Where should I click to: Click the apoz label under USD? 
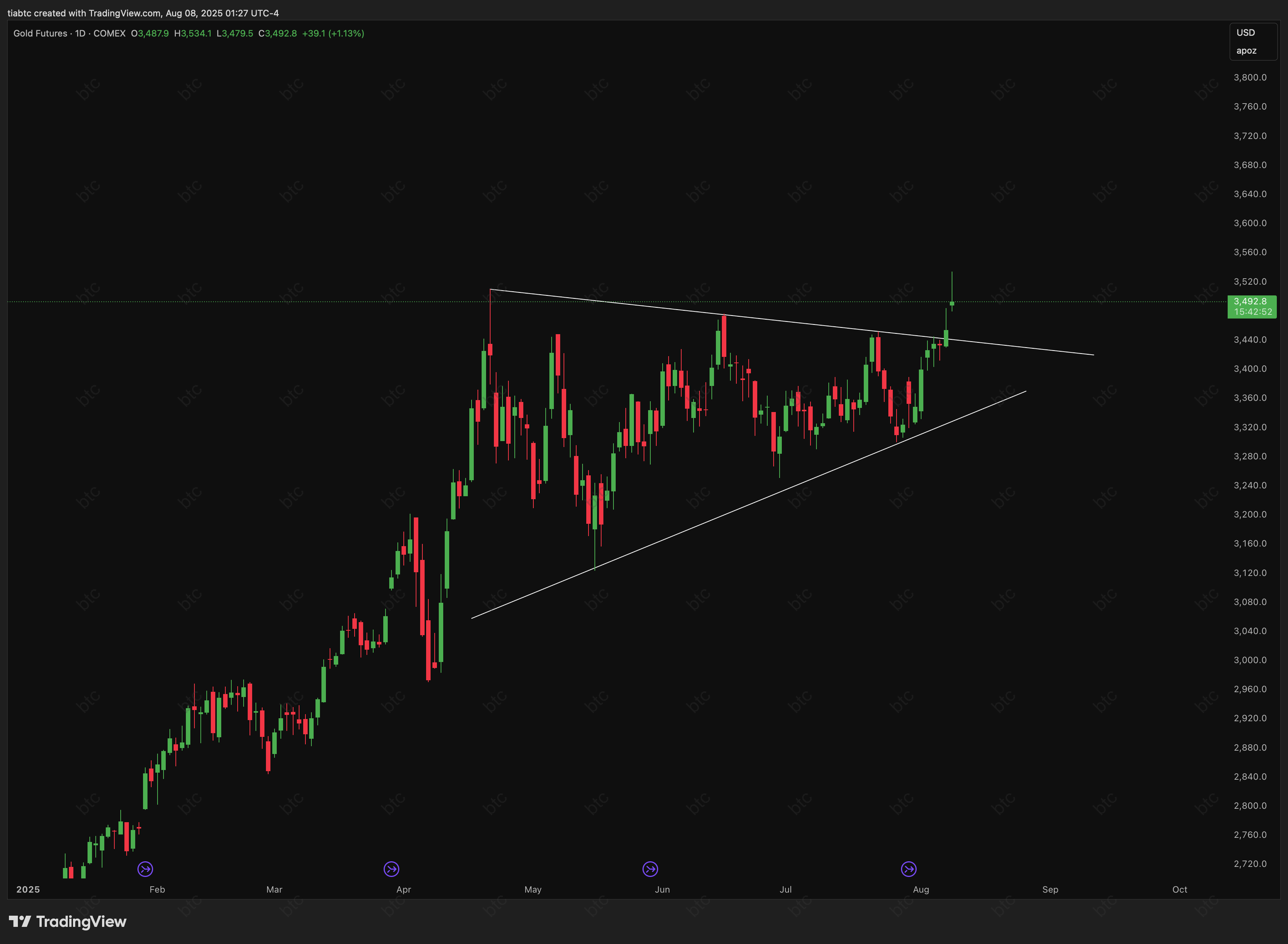[1246, 50]
